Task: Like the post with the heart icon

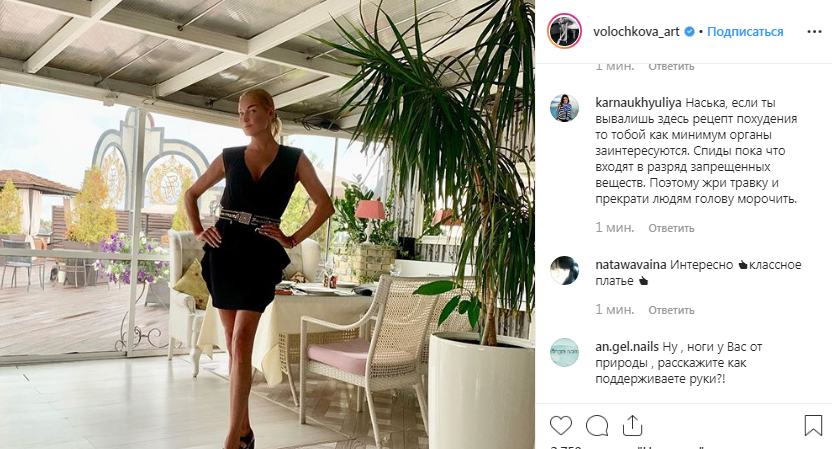Action: 561,426
